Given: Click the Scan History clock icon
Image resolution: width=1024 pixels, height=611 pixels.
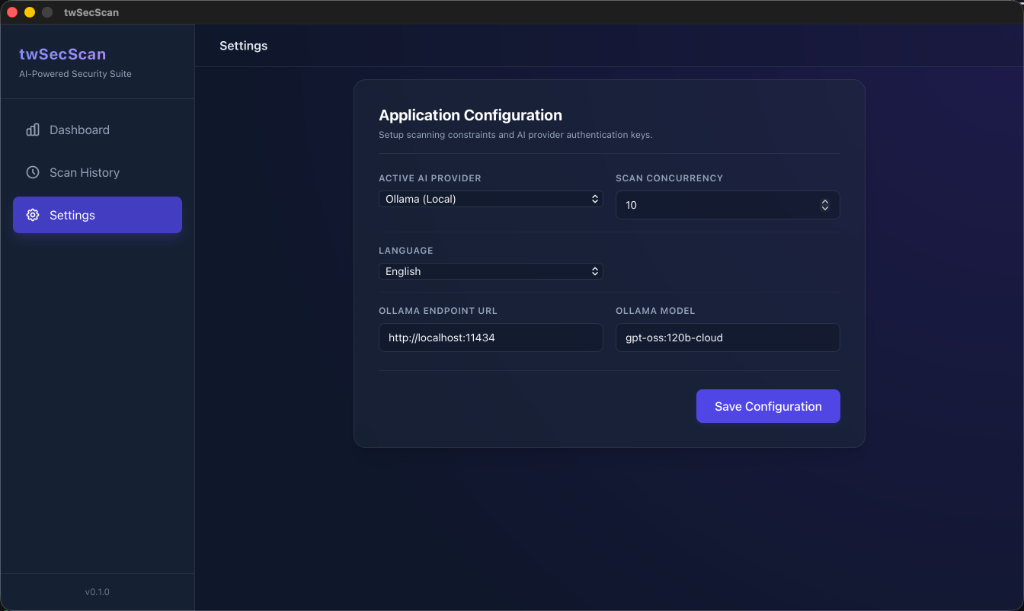Looking at the screenshot, I should click(33, 172).
